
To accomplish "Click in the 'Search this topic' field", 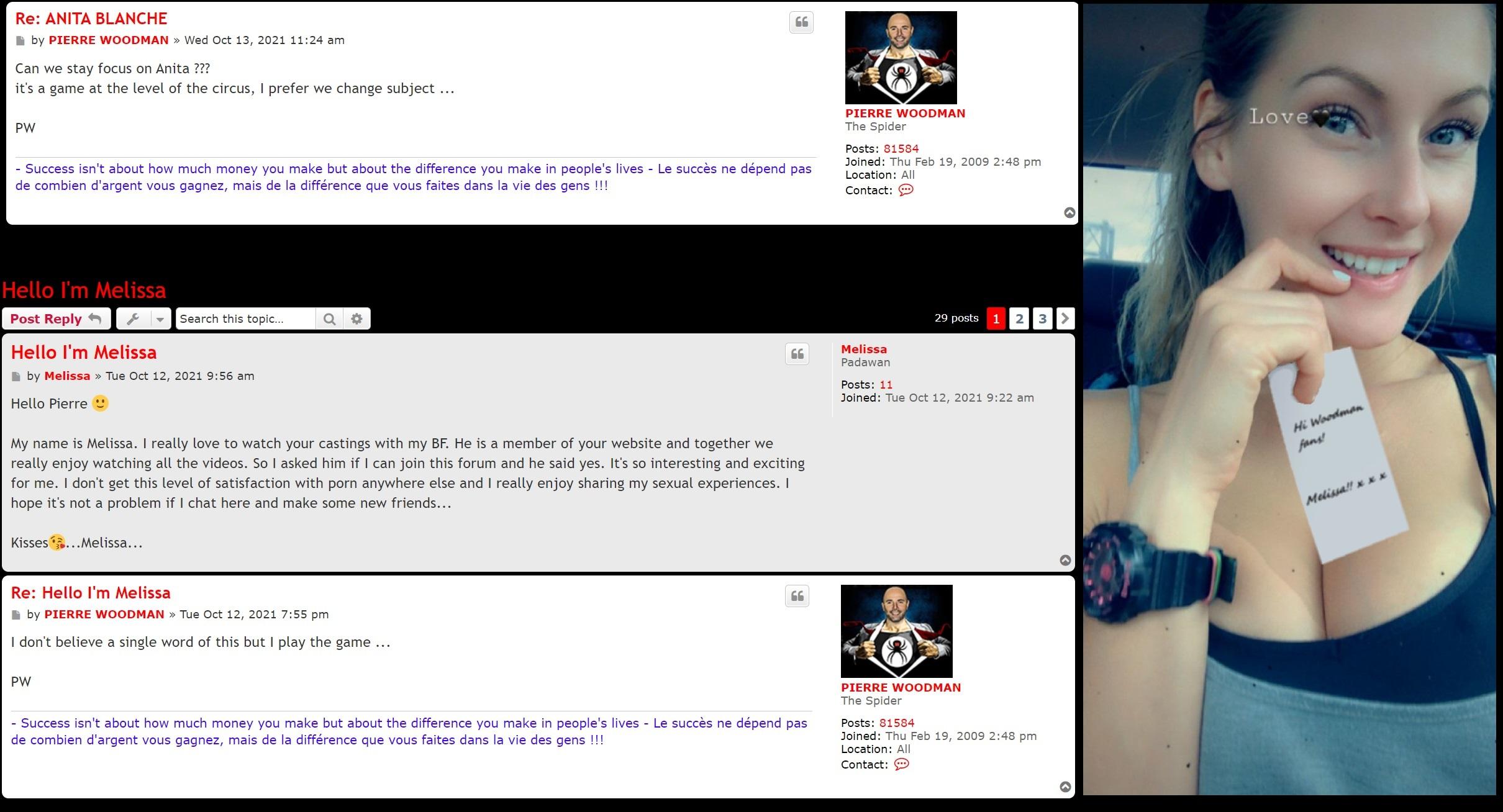I will [245, 318].
